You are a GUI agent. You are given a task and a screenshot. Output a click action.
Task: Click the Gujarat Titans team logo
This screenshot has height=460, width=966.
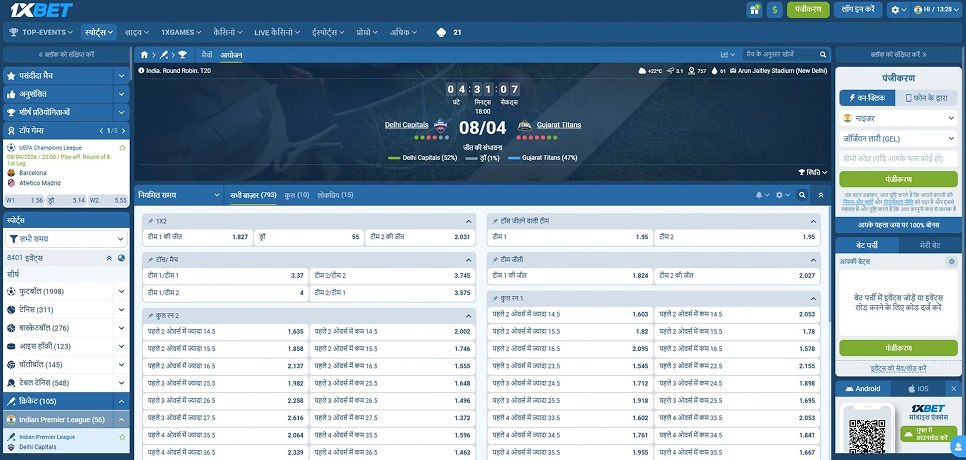(524, 125)
